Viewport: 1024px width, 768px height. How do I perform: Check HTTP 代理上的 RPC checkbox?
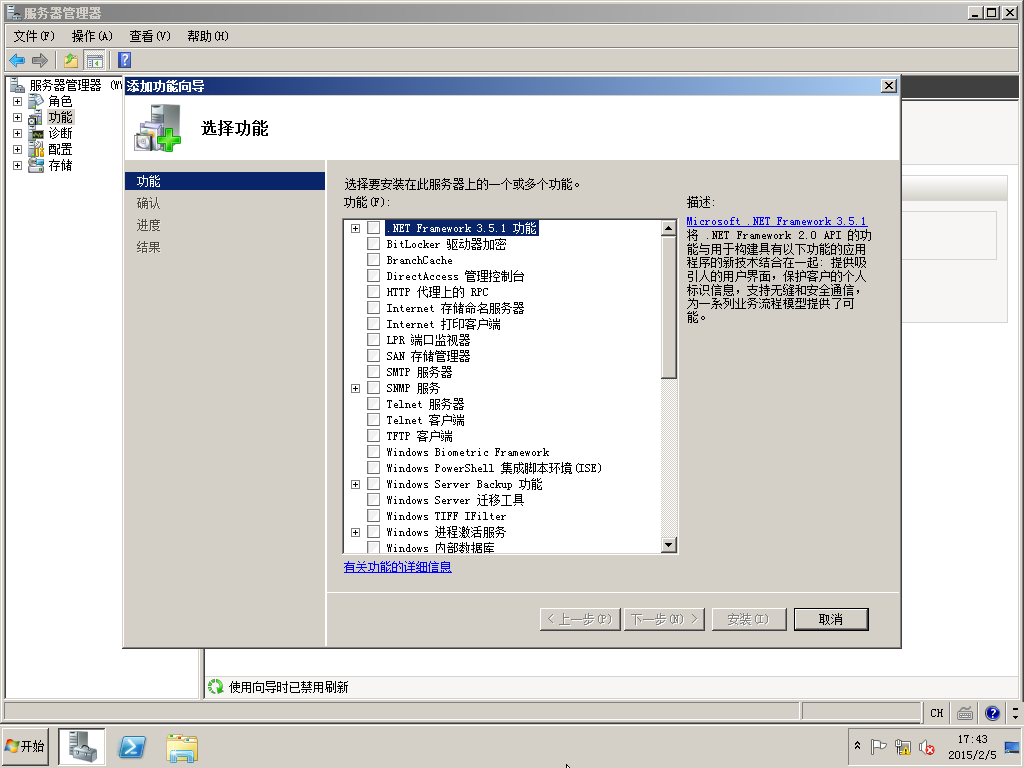click(374, 292)
